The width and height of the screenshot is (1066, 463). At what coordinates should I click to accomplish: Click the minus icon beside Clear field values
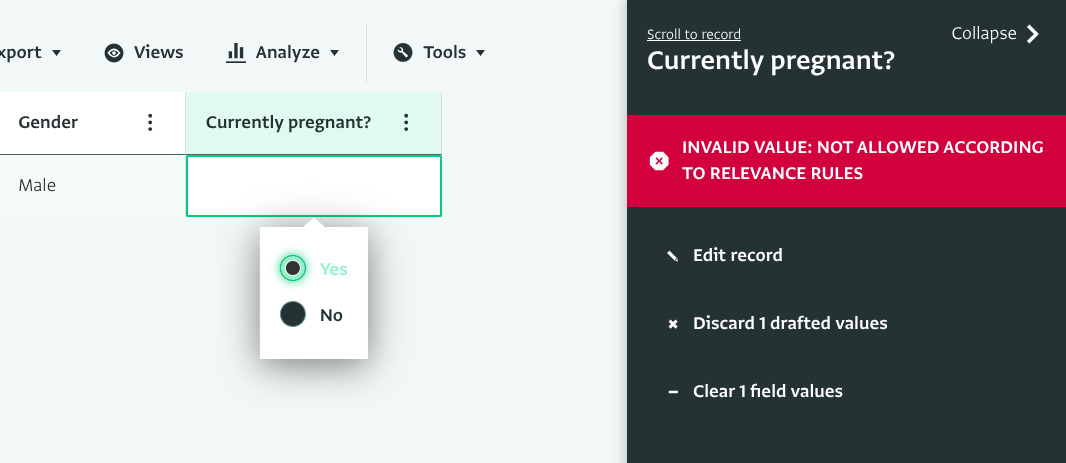point(673,392)
